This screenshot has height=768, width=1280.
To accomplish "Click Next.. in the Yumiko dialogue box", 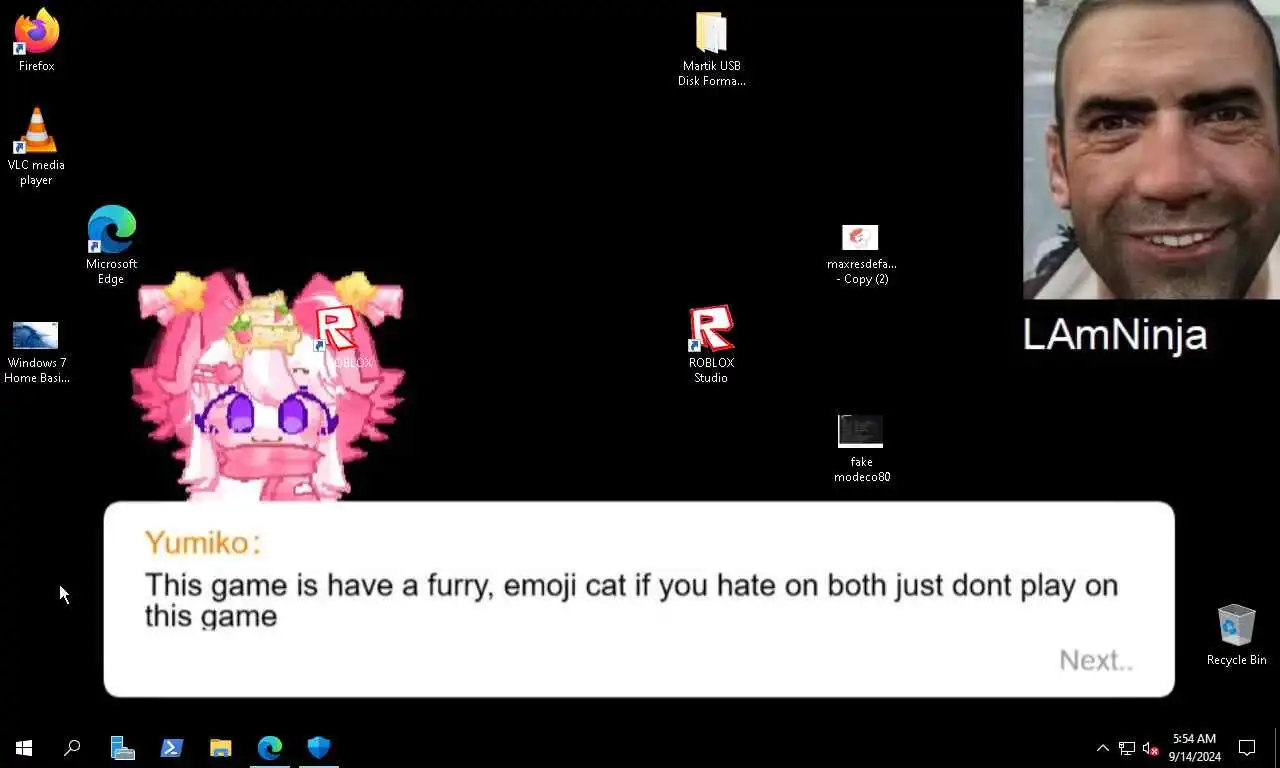I will [x=1096, y=660].
